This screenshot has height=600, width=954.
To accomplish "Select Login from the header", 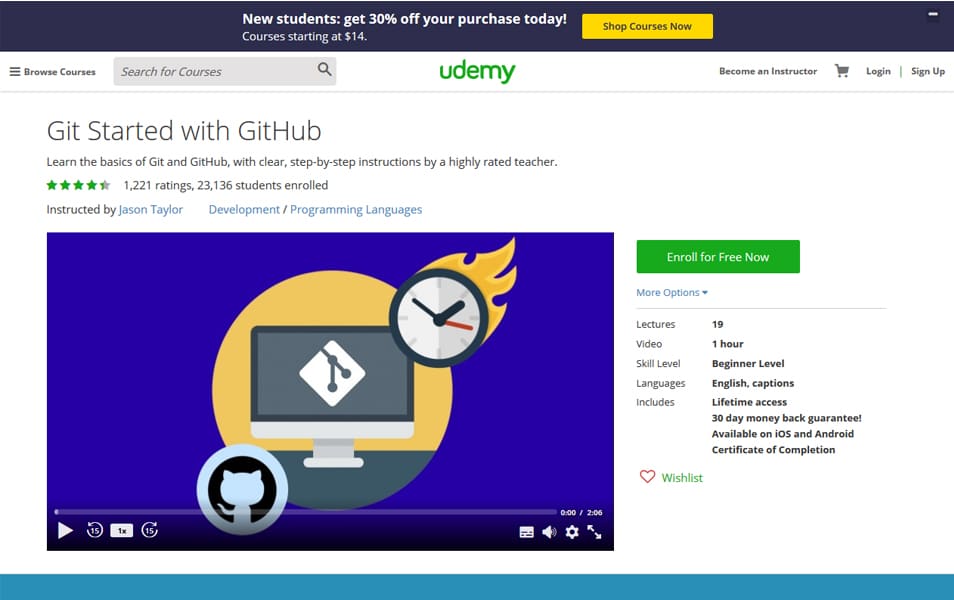I will click(877, 71).
